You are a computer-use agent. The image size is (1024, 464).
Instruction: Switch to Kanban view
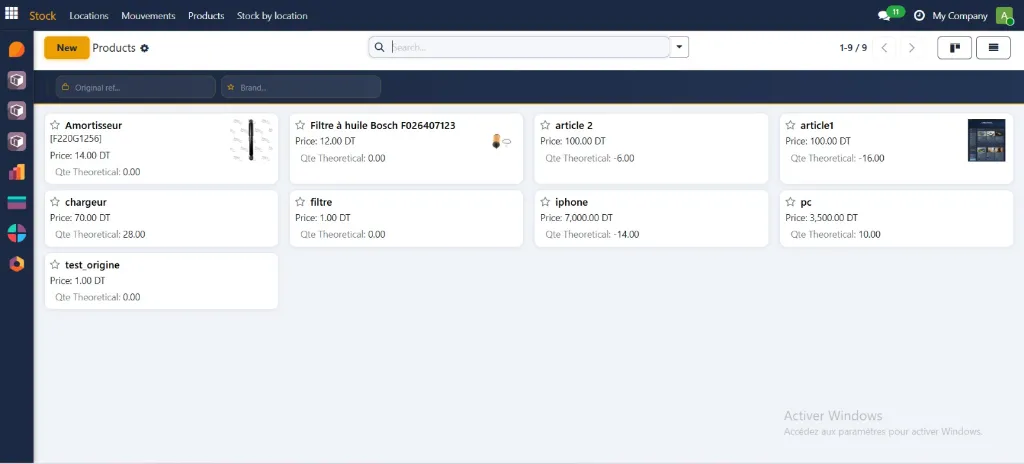point(955,47)
